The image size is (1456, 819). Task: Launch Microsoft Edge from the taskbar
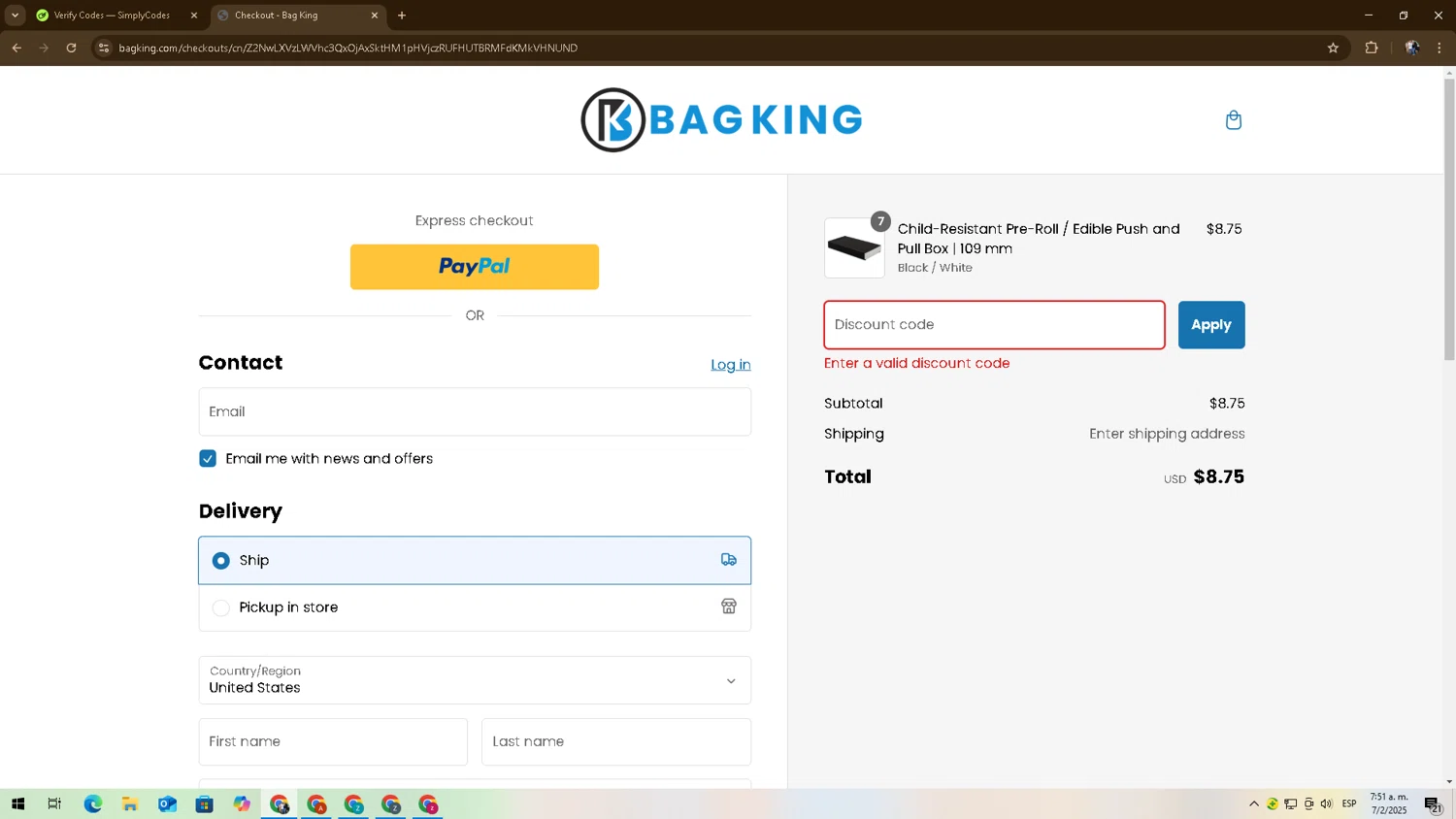point(92,804)
